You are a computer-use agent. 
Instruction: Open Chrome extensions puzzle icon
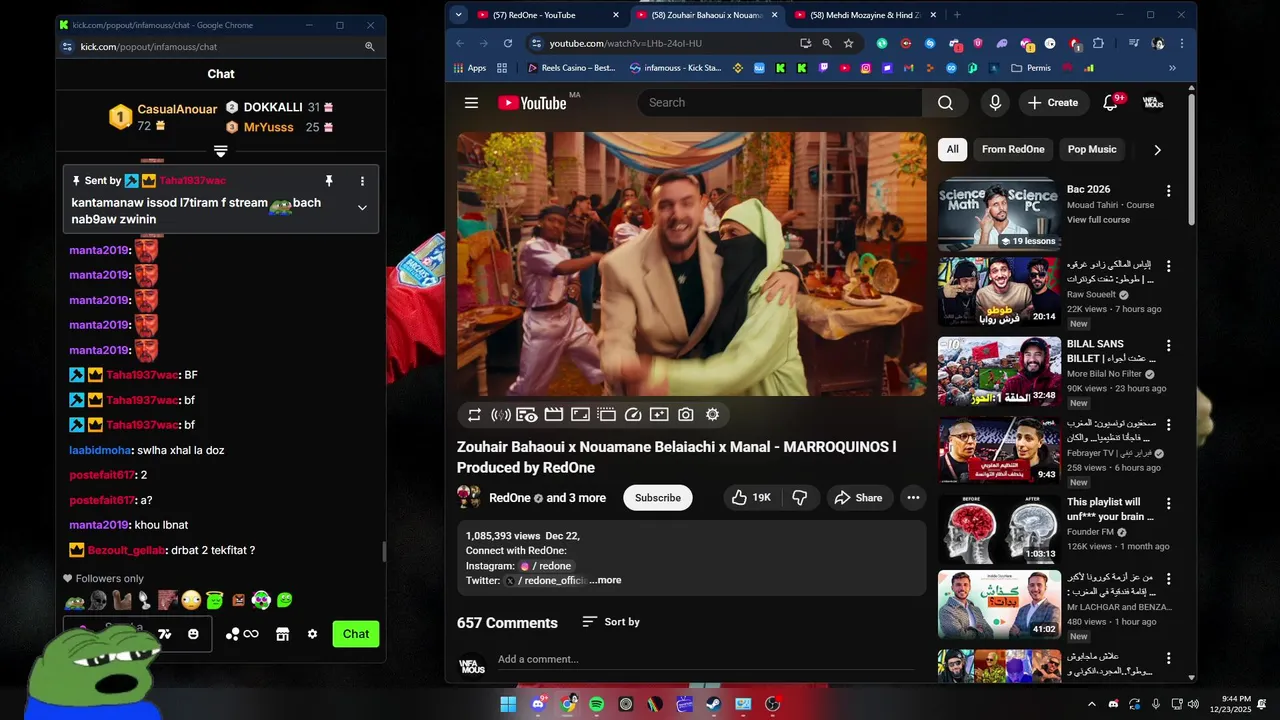pyautogui.click(x=1098, y=44)
